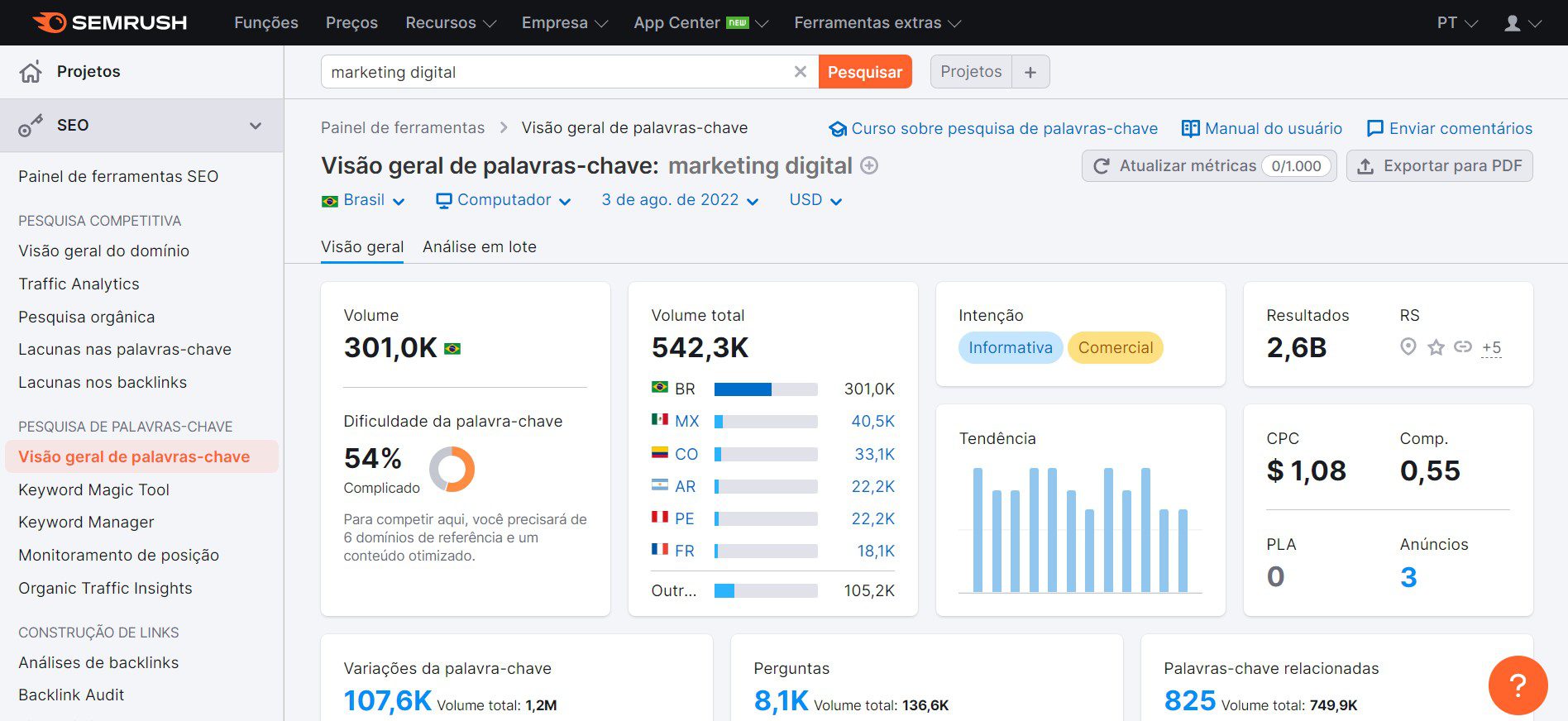Click the star SERP feature icon
The image size is (1568, 721).
coord(1436,347)
